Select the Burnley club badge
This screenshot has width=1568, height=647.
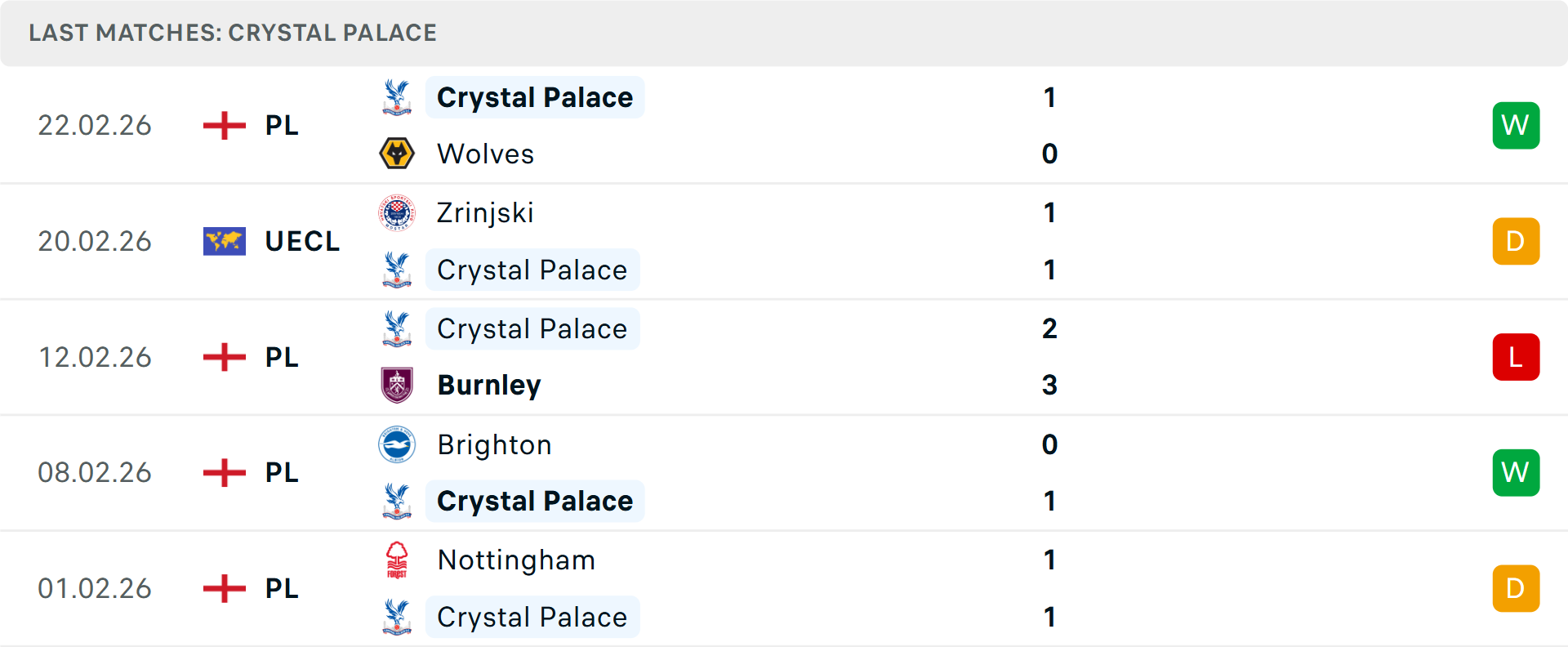coord(397,385)
